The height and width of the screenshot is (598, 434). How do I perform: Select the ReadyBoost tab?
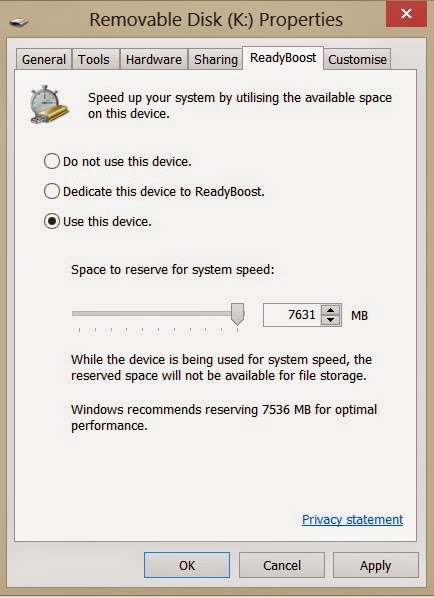(283, 58)
